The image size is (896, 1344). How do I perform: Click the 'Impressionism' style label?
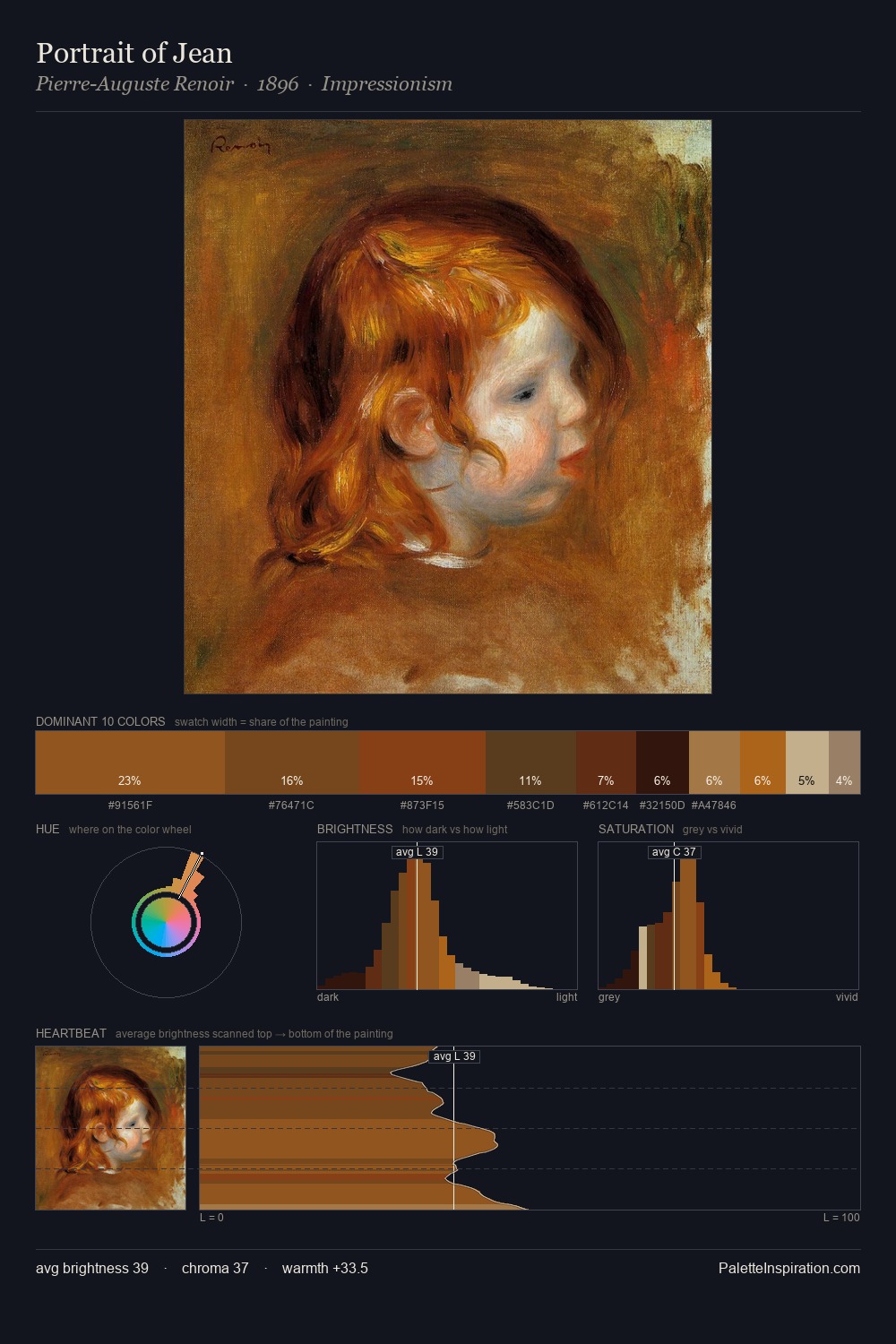[x=387, y=84]
